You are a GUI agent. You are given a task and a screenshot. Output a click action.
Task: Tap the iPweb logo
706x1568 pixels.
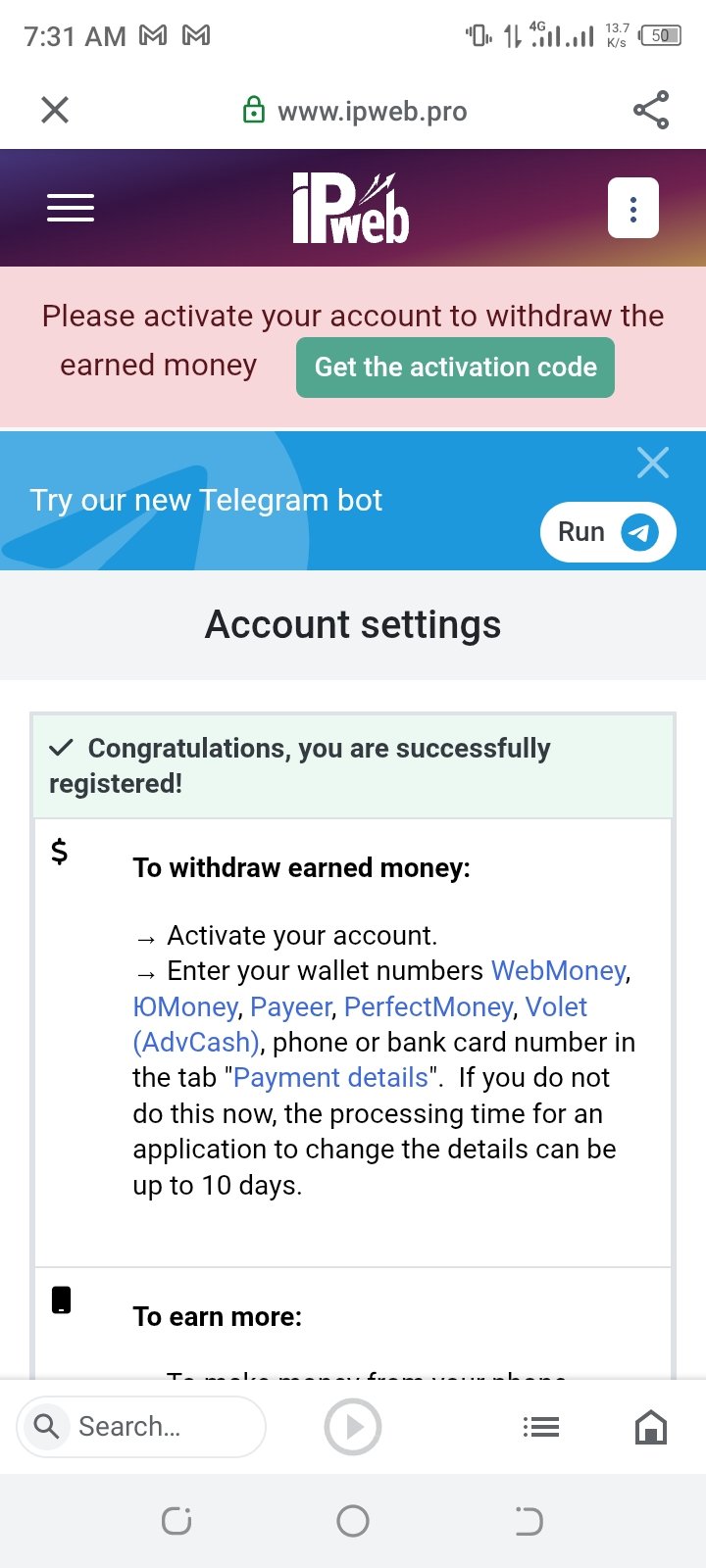point(351,208)
